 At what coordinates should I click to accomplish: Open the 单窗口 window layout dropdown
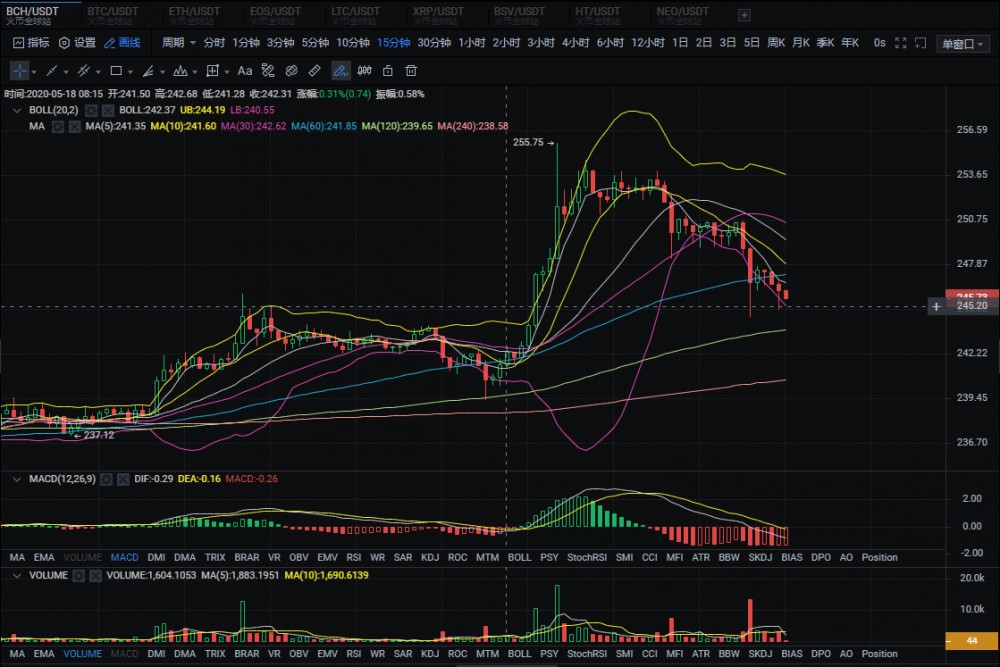pyautogui.click(x=963, y=43)
